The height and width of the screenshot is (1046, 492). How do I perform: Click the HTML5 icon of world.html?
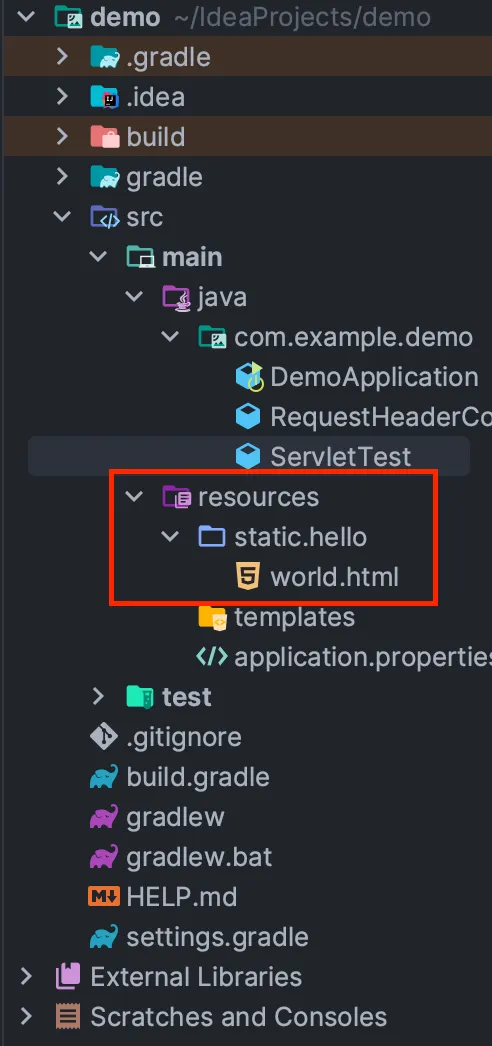[248, 576]
